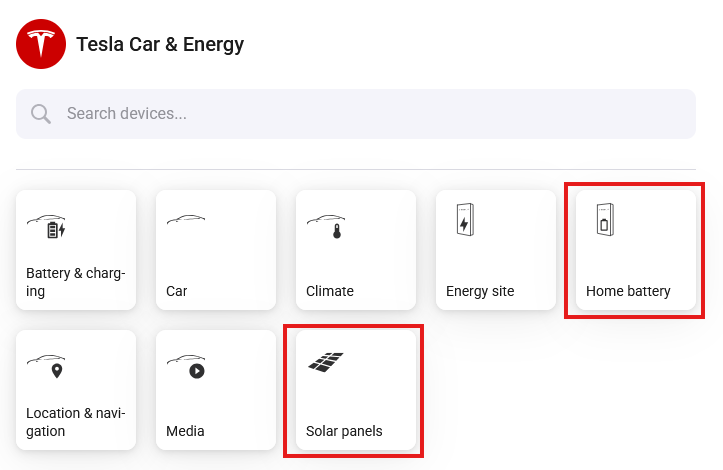Click the magnifying glass search icon
The width and height of the screenshot is (723, 470).
pos(41,113)
